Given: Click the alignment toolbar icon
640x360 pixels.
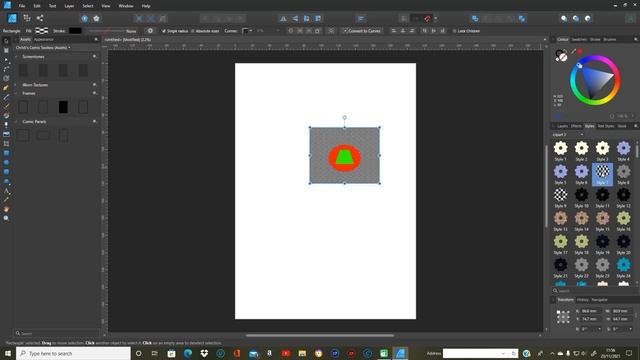Looking at the screenshot, I should click(361, 18).
